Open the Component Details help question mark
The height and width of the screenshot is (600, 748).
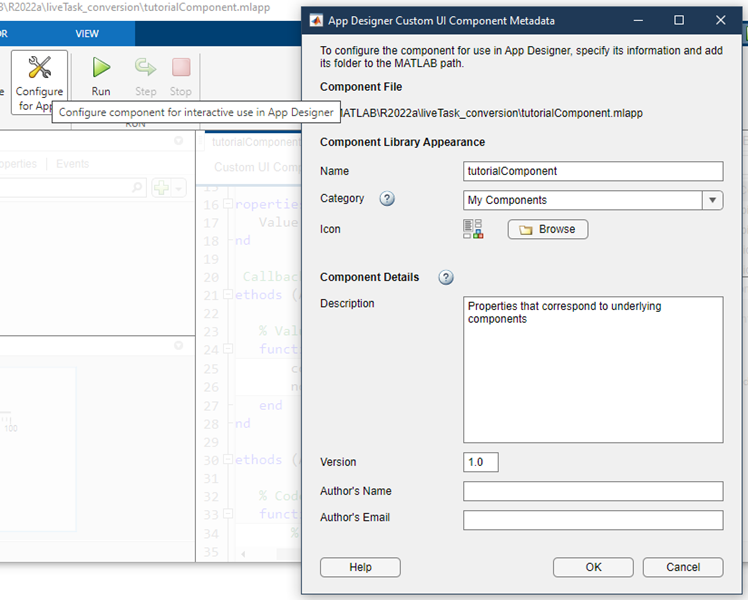point(446,277)
